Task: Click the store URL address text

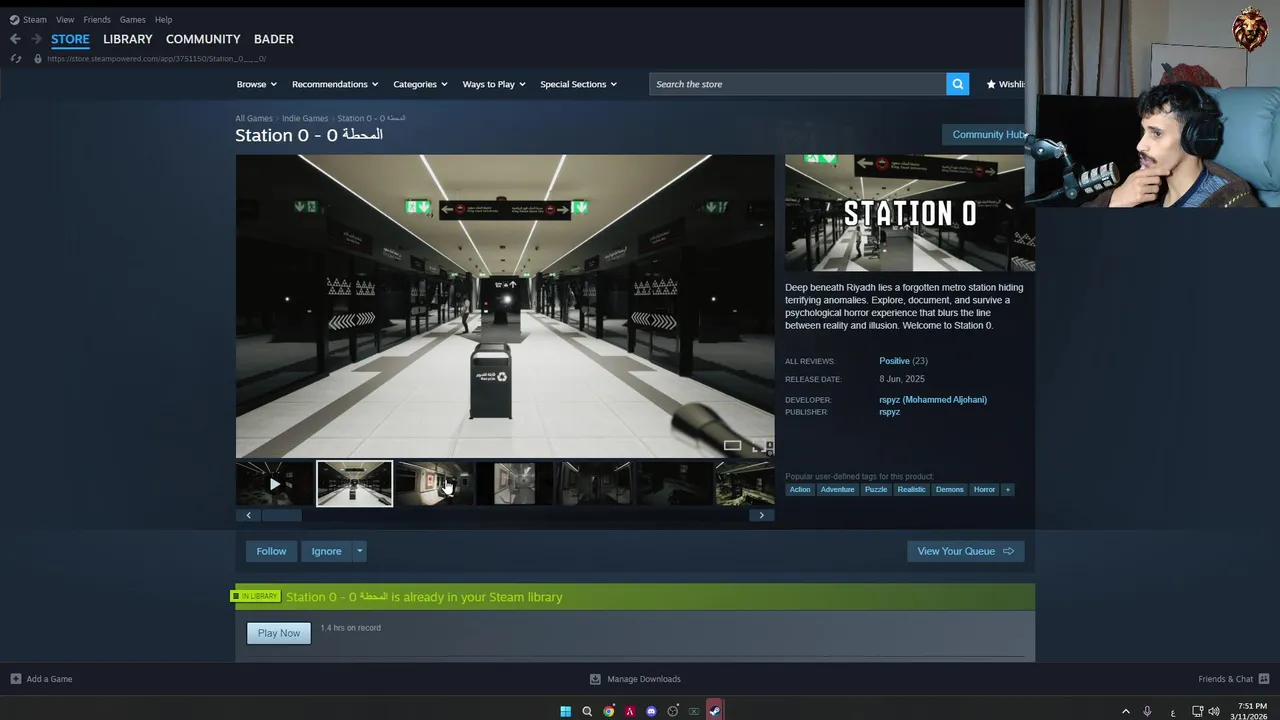Action: click(156, 59)
